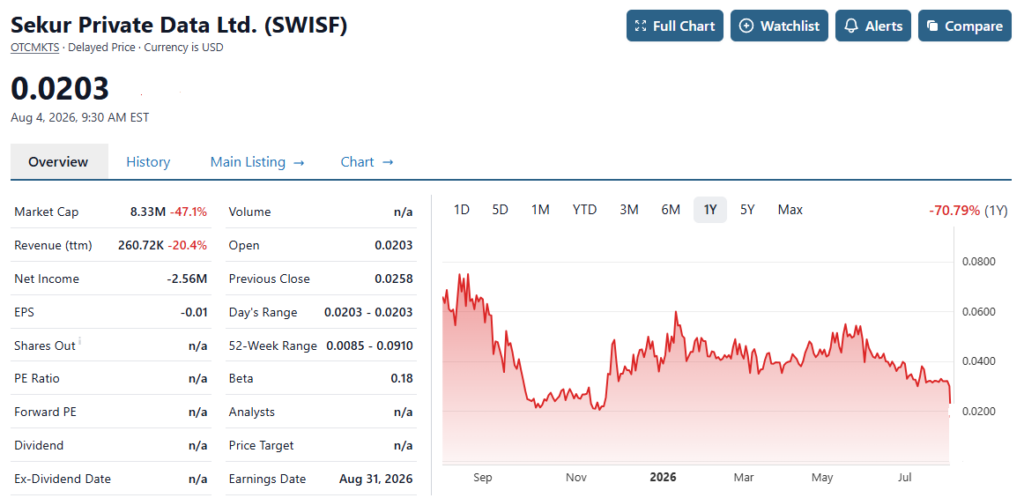1024x498 pixels.
Task: Click the Ex-Dividend Date label
Action: click(x=62, y=478)
